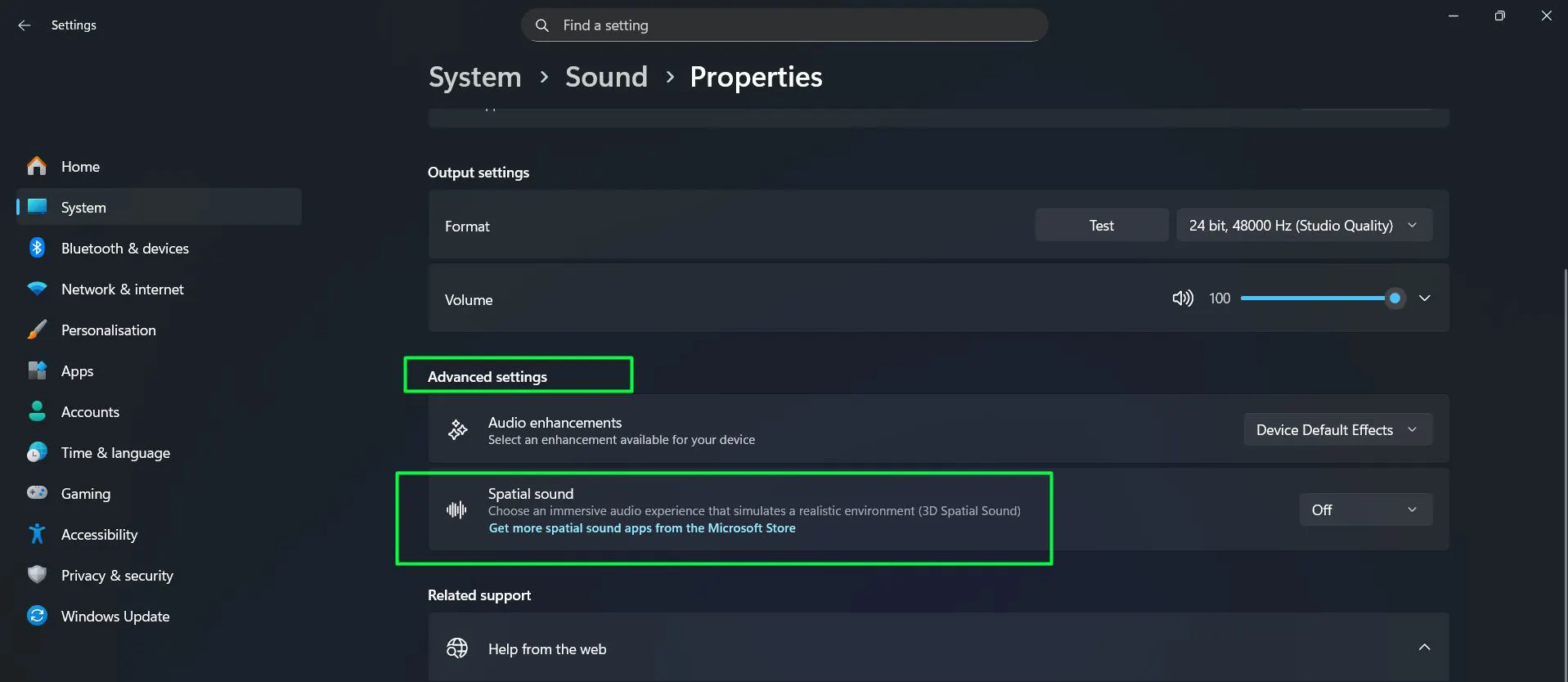Viewport: 1568px width, 682px height.
Task: Click the Properties breadcrumb title
Action: (756, 77)
